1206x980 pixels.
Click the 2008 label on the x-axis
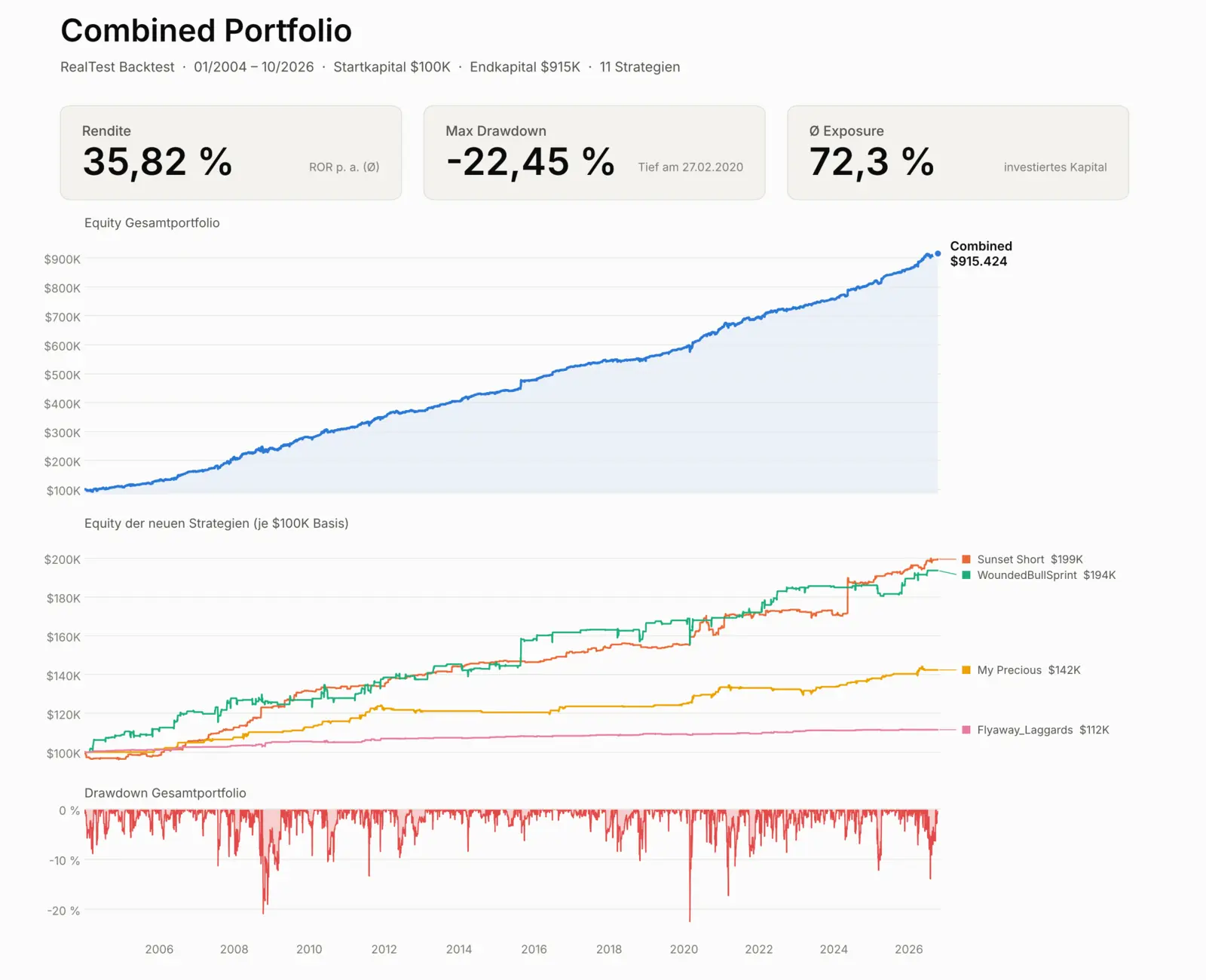click(x=234, y=950)
